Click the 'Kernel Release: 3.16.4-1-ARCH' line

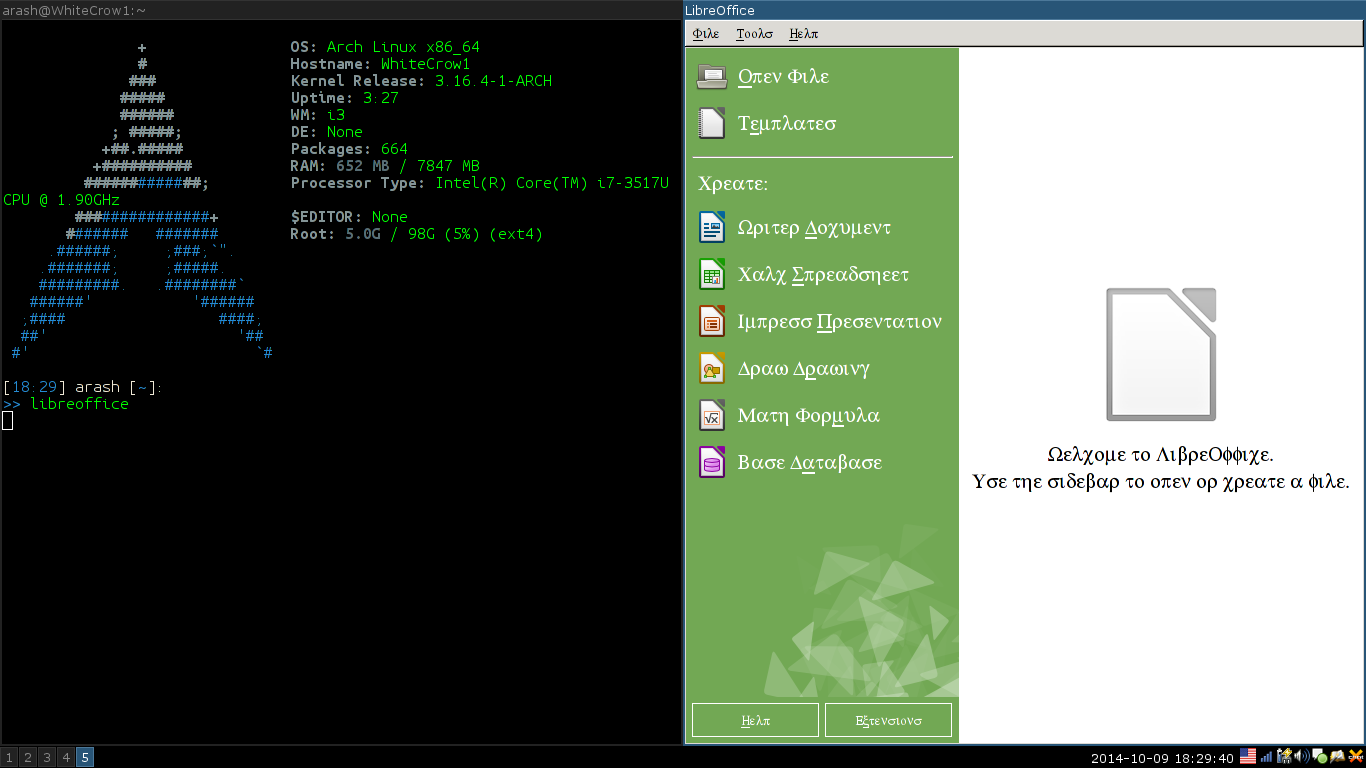tap(421, 81)
